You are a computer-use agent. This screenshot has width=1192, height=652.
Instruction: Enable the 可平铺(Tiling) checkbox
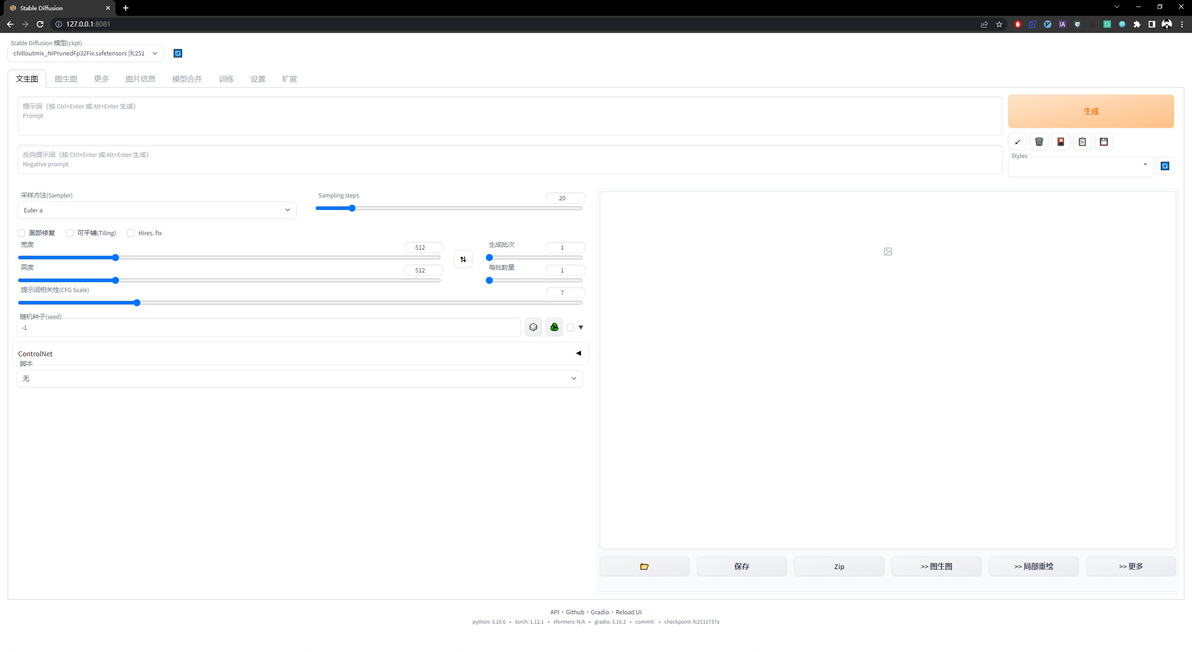pos(70,233)
